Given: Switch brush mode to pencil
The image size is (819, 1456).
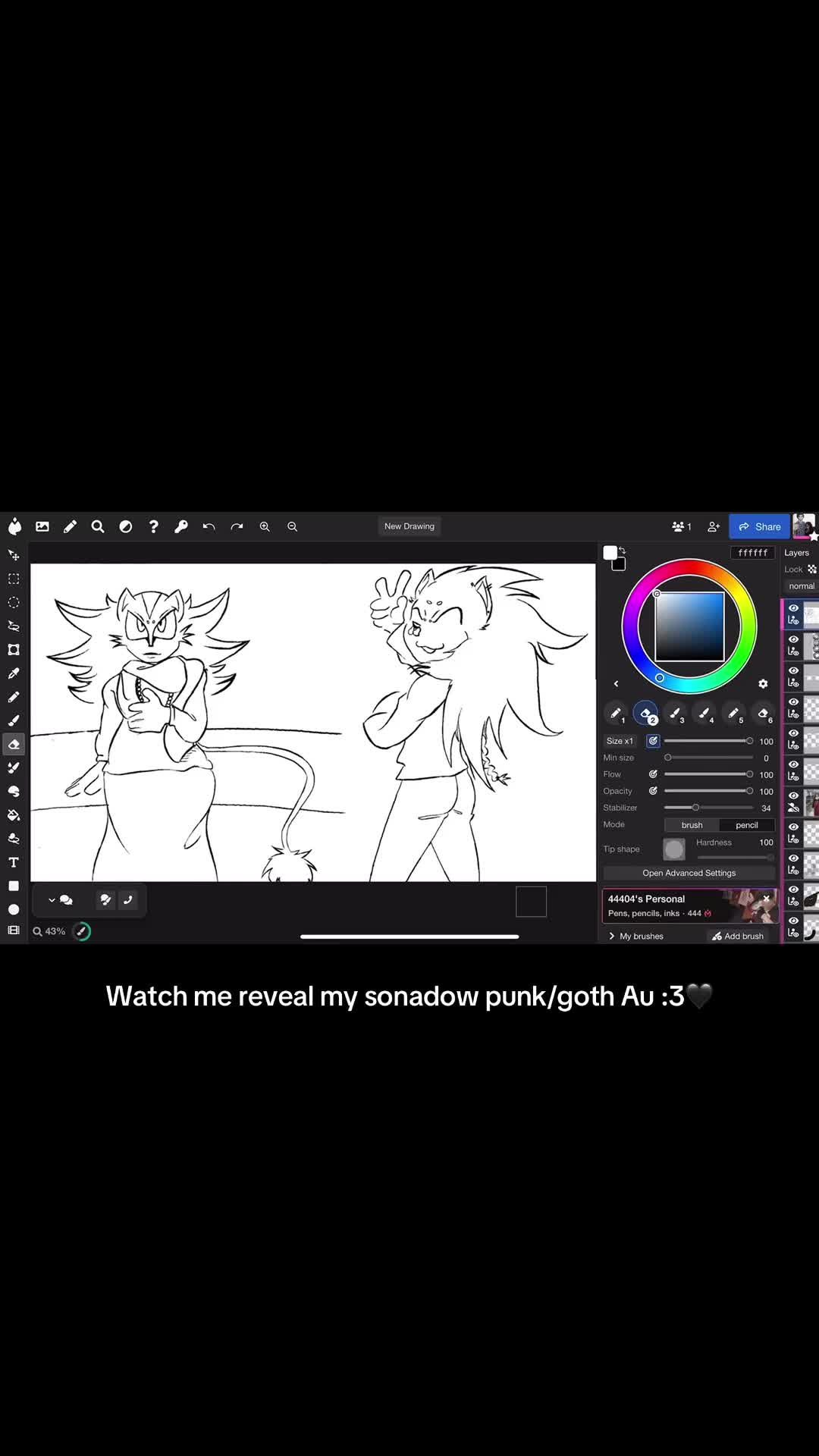Looking at the screenshot, I should pyautogui.click(x=747, y=825).
